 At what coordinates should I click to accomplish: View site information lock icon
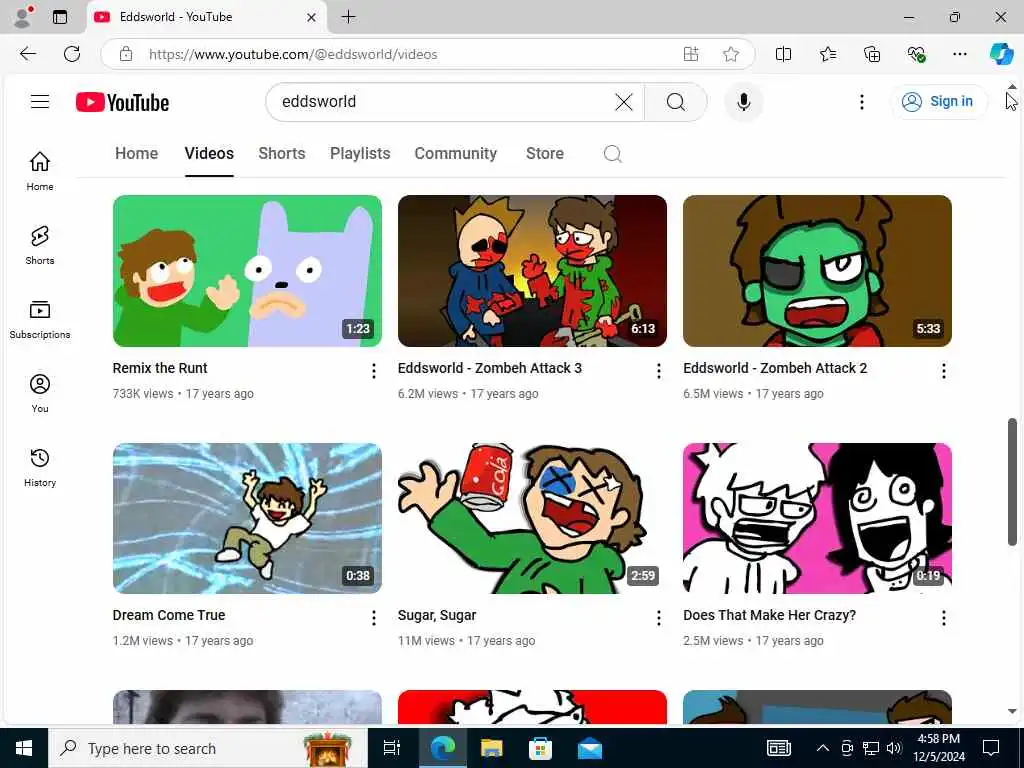point(126,54)
